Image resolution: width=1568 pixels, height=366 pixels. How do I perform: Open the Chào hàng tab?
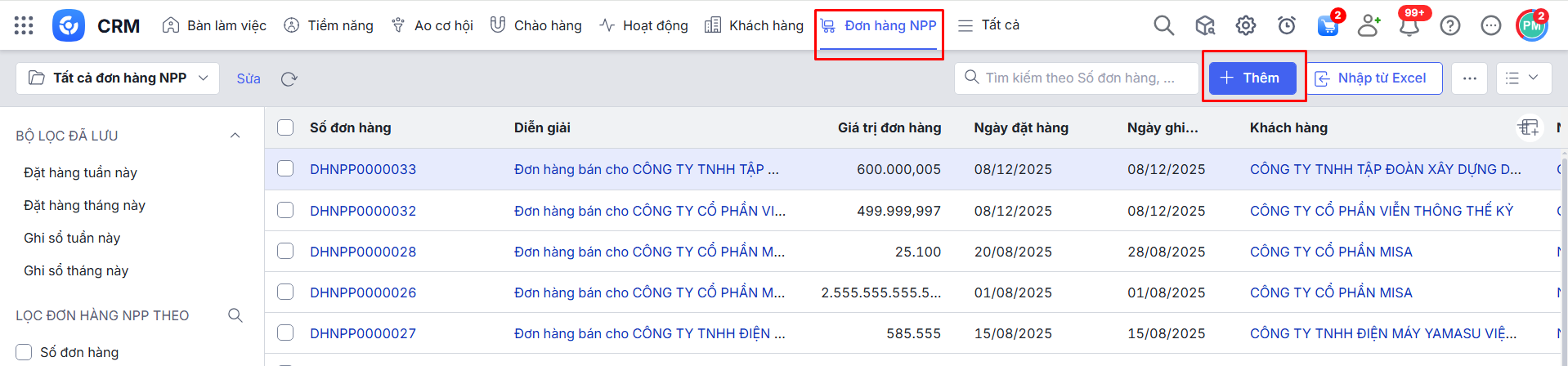[x=535, y=25]
